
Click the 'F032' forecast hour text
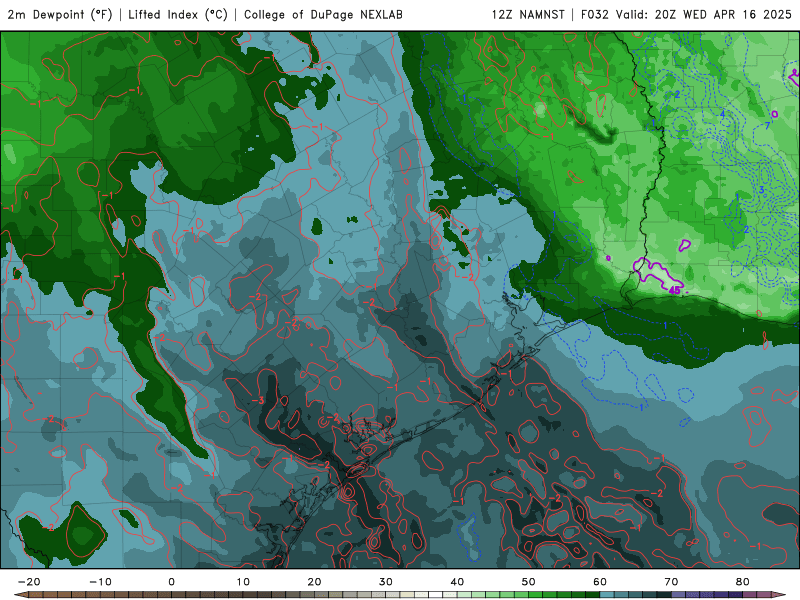tap(595, 15)
